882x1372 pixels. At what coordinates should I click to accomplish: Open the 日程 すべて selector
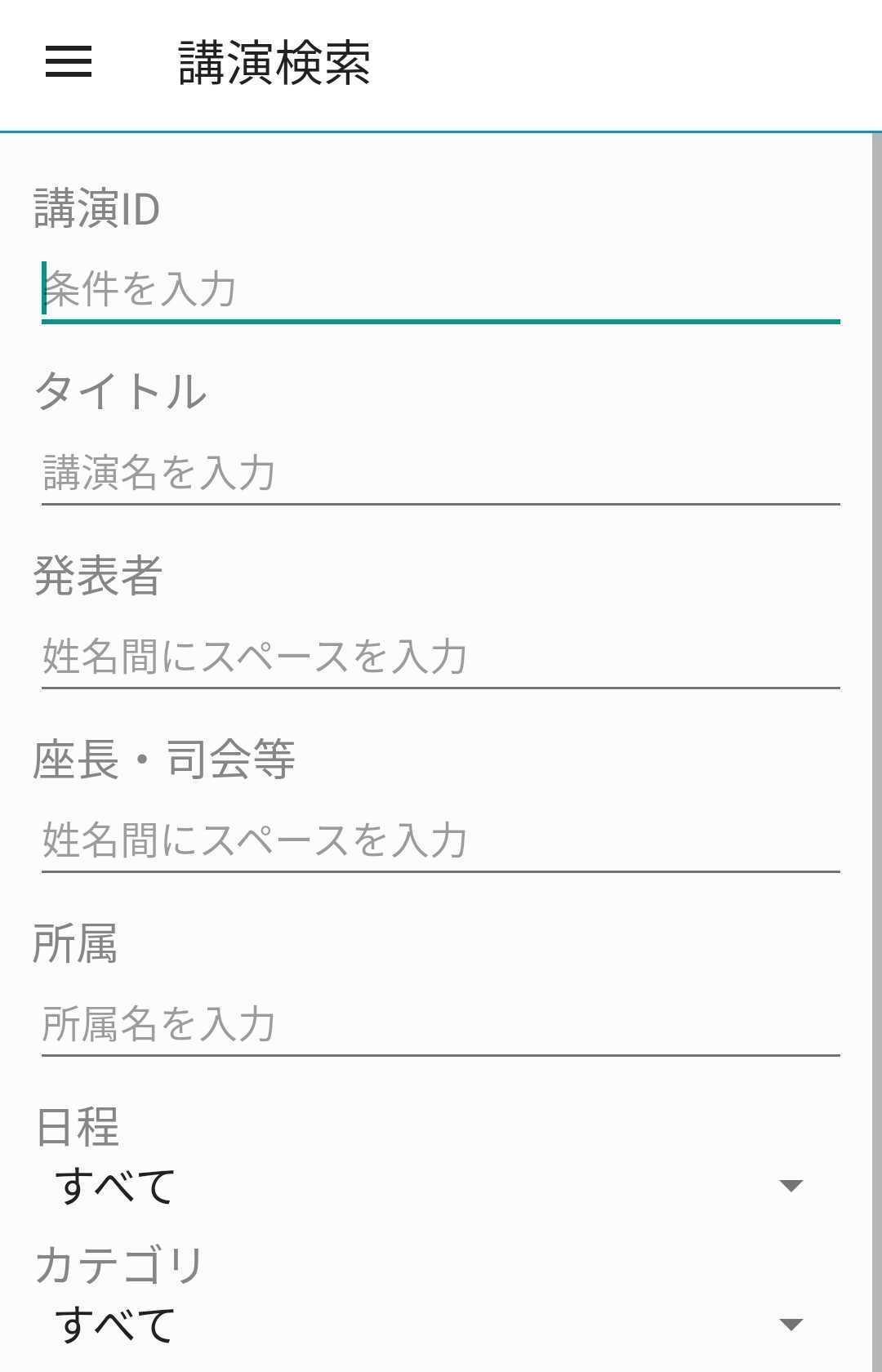point(430,1186)
